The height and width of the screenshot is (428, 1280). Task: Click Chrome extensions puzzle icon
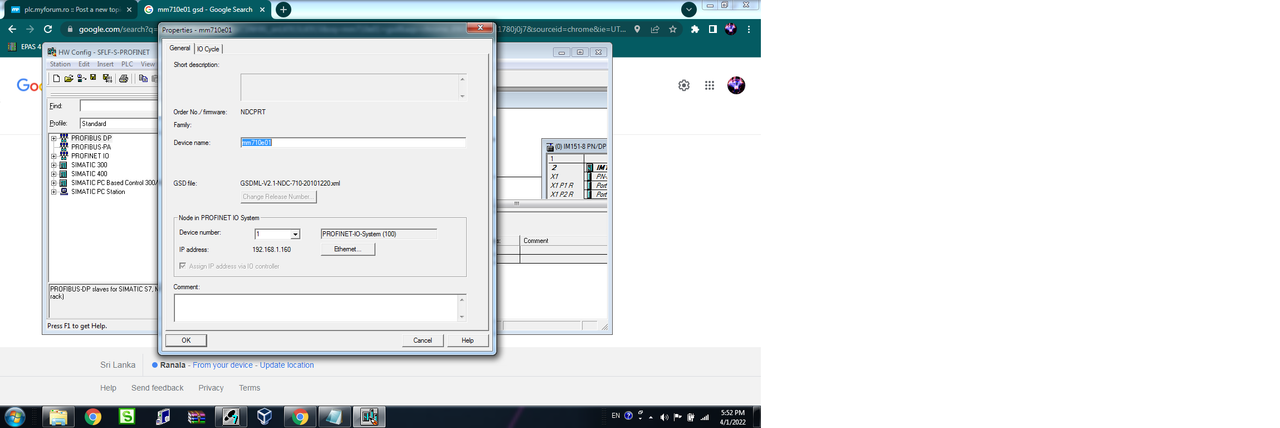[695, 29]
